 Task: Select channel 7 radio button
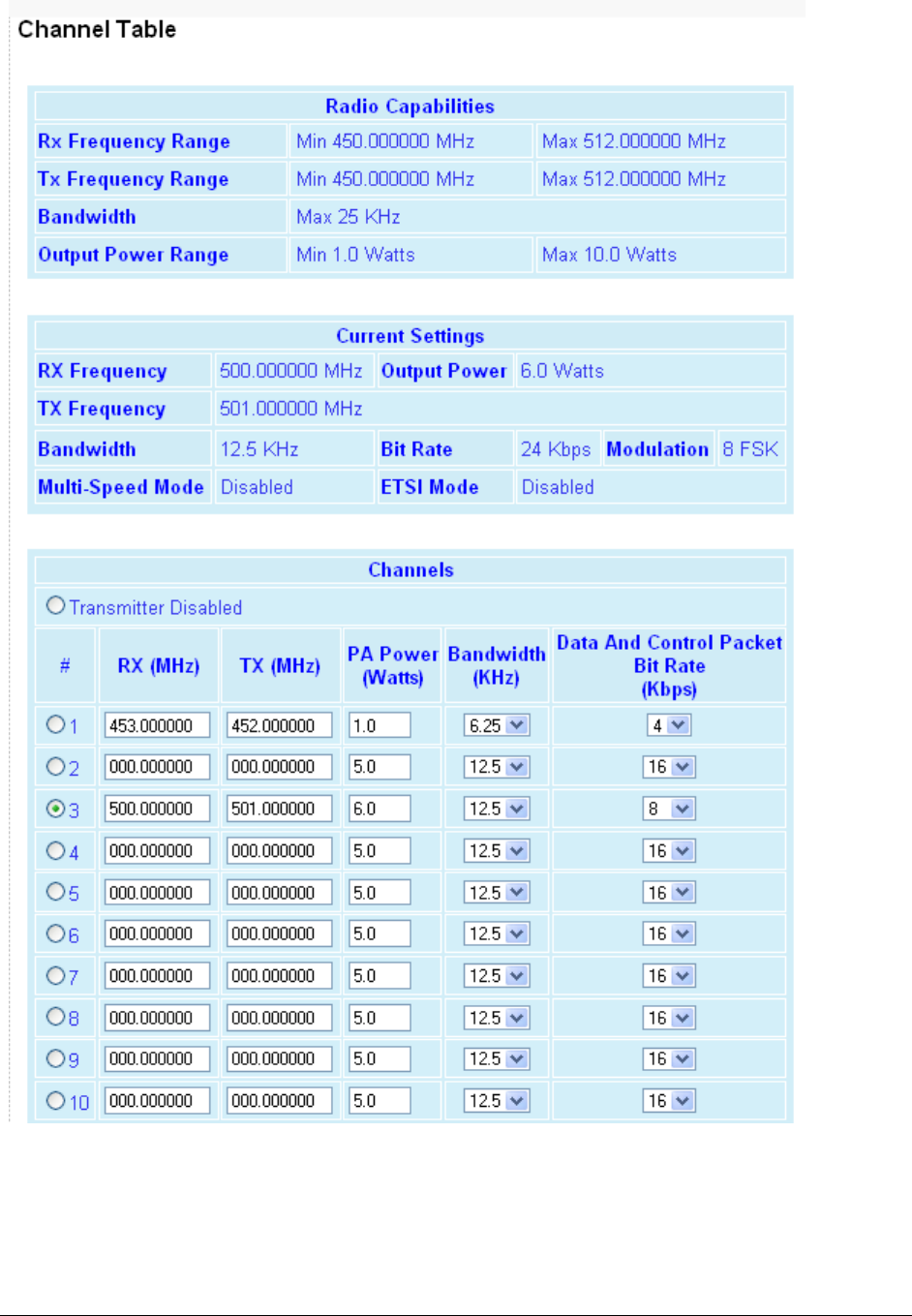(x=56, y=975)
